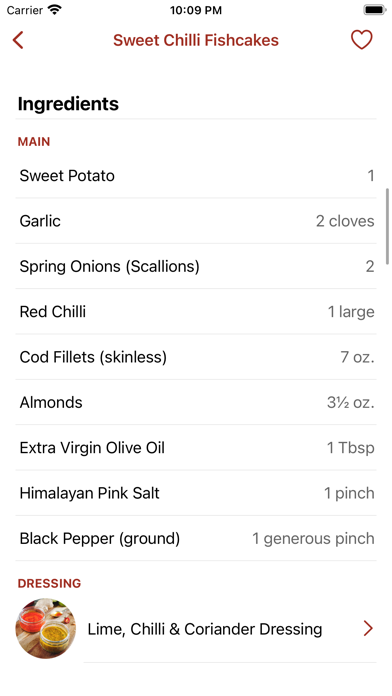392x696 pixels.
Task: Select the Sweet Potato ingredient row
Action: 196,176
